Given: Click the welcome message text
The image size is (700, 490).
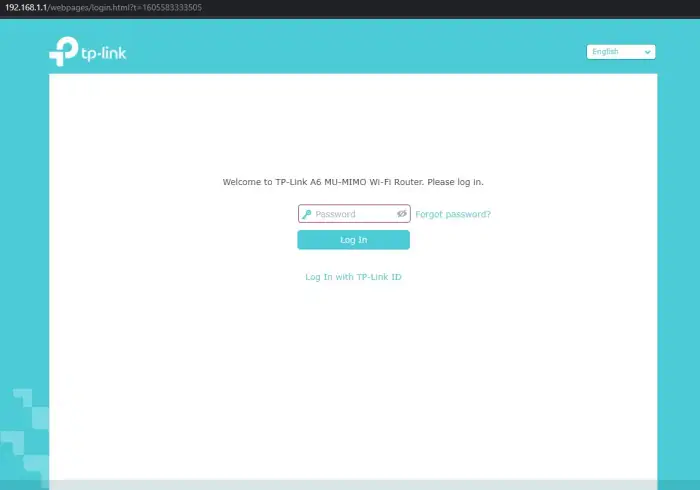Looking at the screenshot, I should click(x=353, y=183).
